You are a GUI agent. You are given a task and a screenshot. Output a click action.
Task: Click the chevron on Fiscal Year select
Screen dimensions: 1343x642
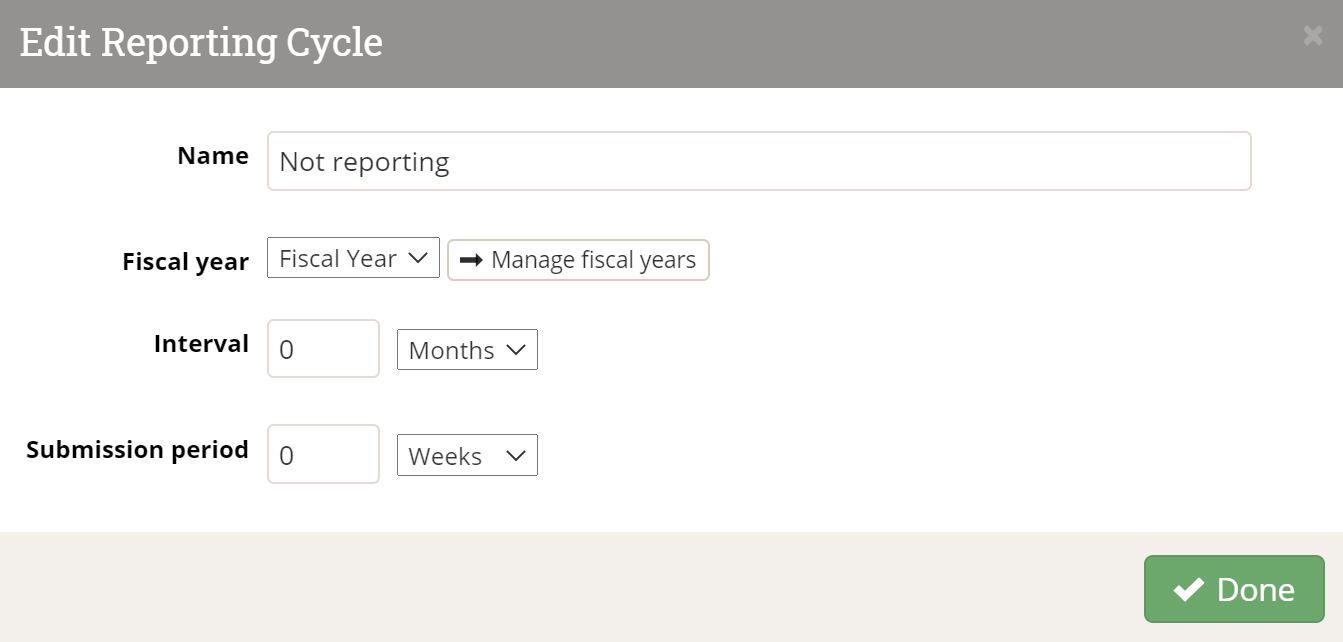[x=417, y=259]
